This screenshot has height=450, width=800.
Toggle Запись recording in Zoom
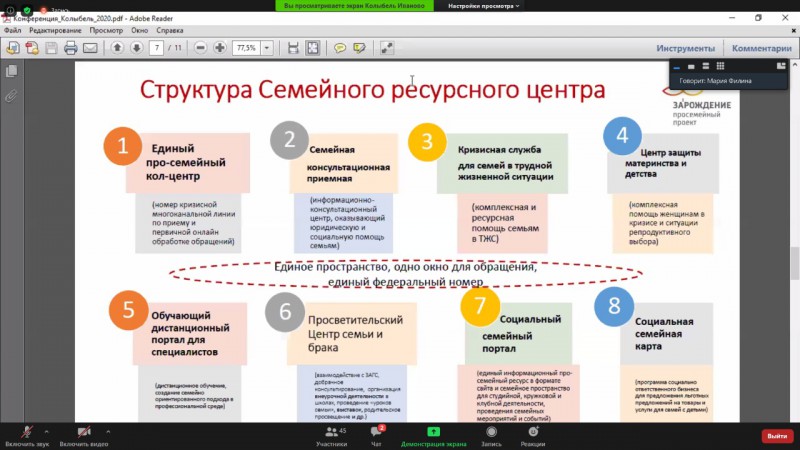coord(490,434)
